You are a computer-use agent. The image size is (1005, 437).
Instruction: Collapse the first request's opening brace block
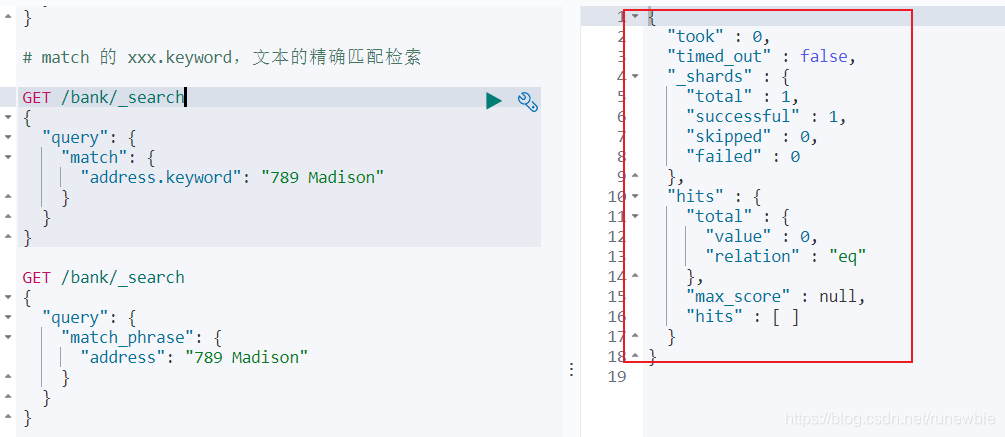8,117
